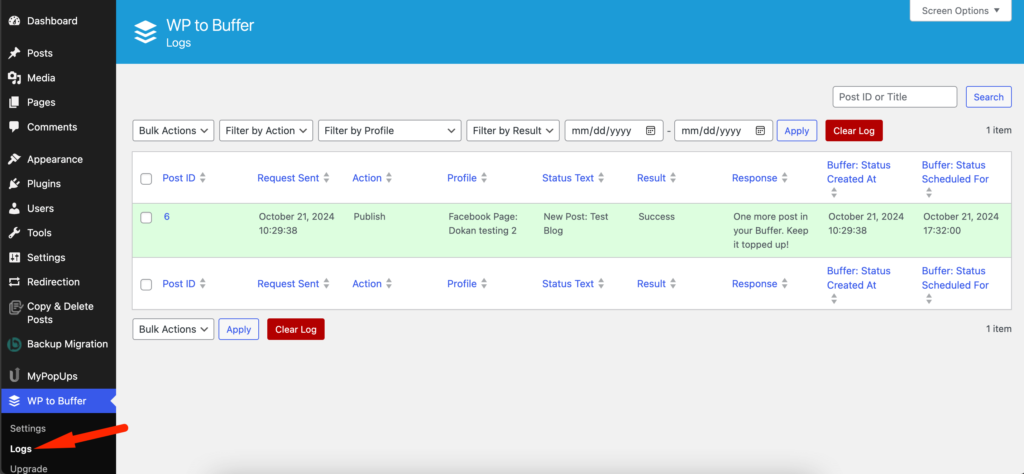Click sort arrows next to top Response header
The height and width of the screenshot is (474, 1024).
784,178
